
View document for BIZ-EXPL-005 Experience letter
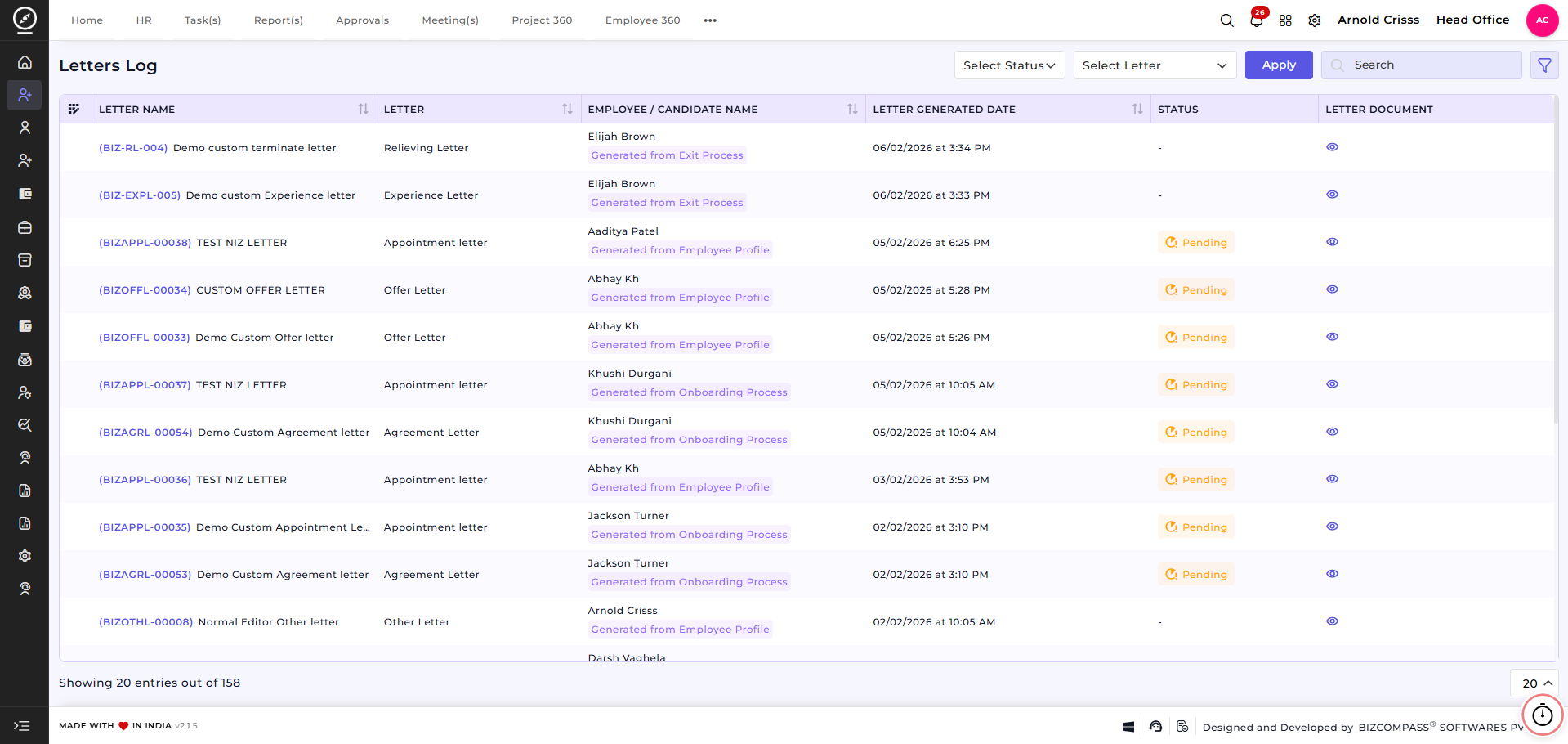click(x=1332, y=195)
